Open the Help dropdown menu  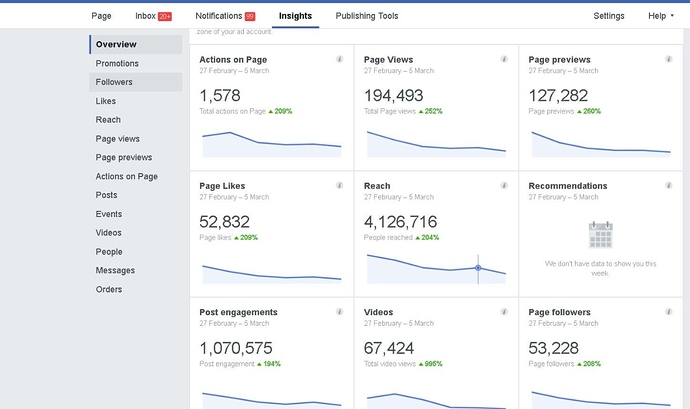661,16
